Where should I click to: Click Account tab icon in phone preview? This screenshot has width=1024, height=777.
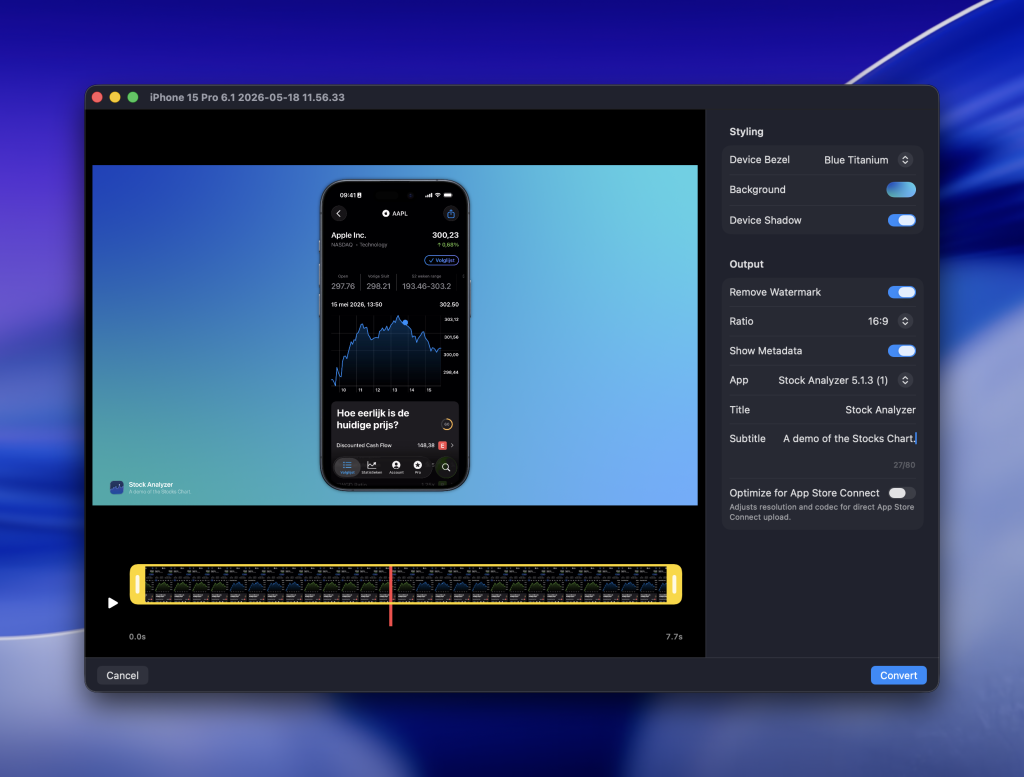coord(396,467)
